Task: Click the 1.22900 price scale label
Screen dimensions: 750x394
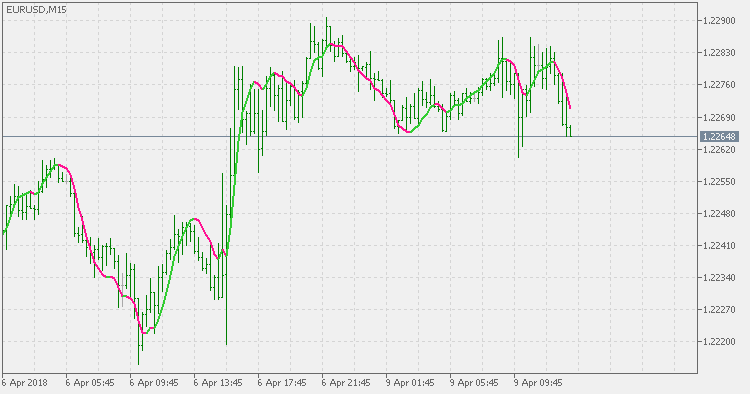Action: click(719, 21)
